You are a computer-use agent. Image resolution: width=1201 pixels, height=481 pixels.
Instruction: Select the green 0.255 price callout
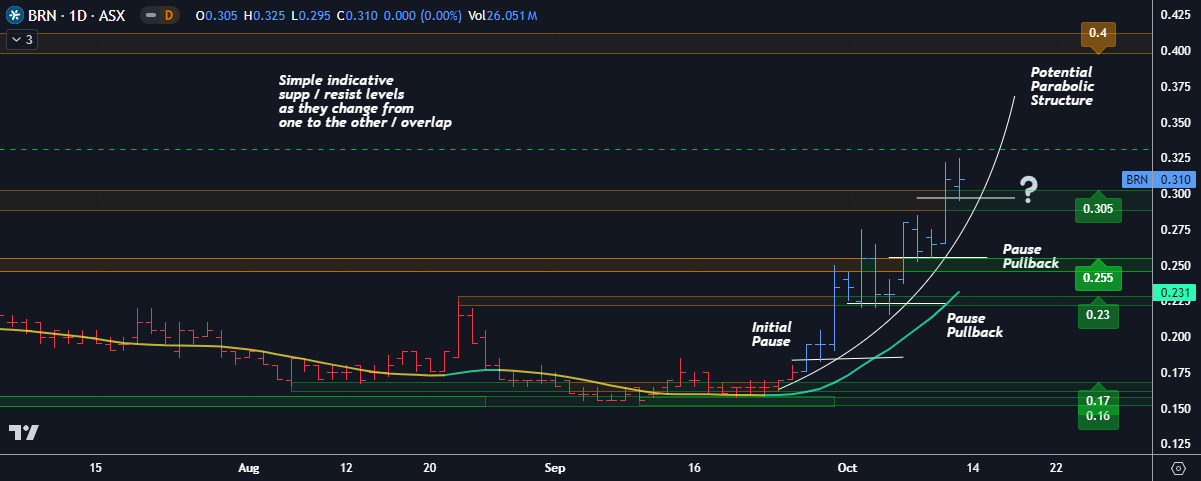click(x=1098, y=279)
